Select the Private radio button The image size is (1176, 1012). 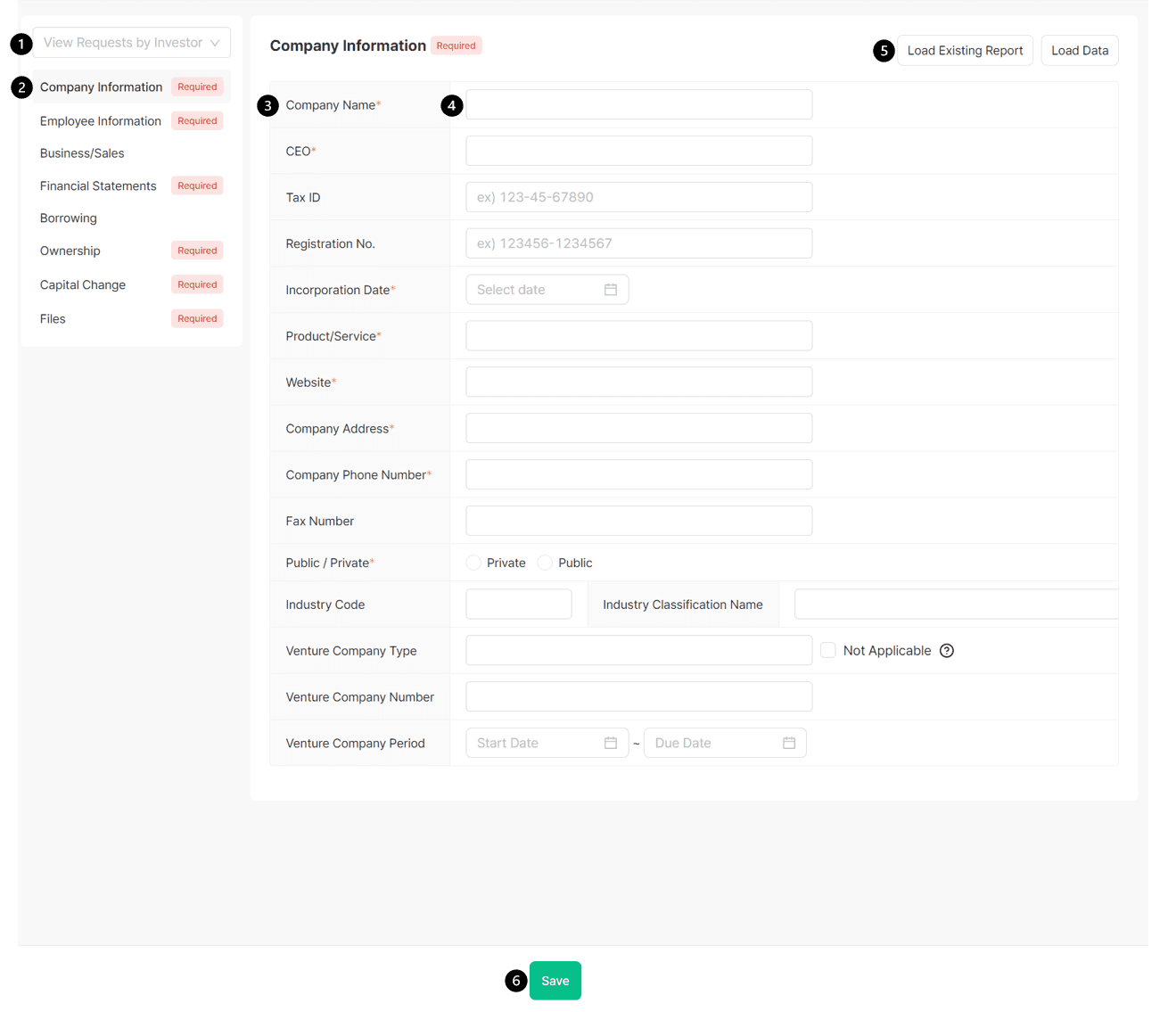(473, 562)
